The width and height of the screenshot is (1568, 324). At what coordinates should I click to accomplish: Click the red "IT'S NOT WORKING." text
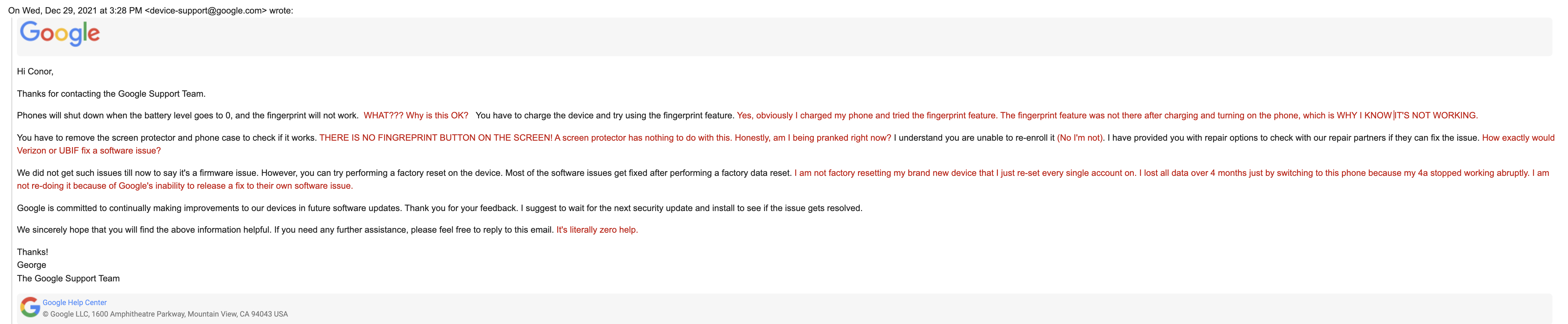click(1437, 116)
